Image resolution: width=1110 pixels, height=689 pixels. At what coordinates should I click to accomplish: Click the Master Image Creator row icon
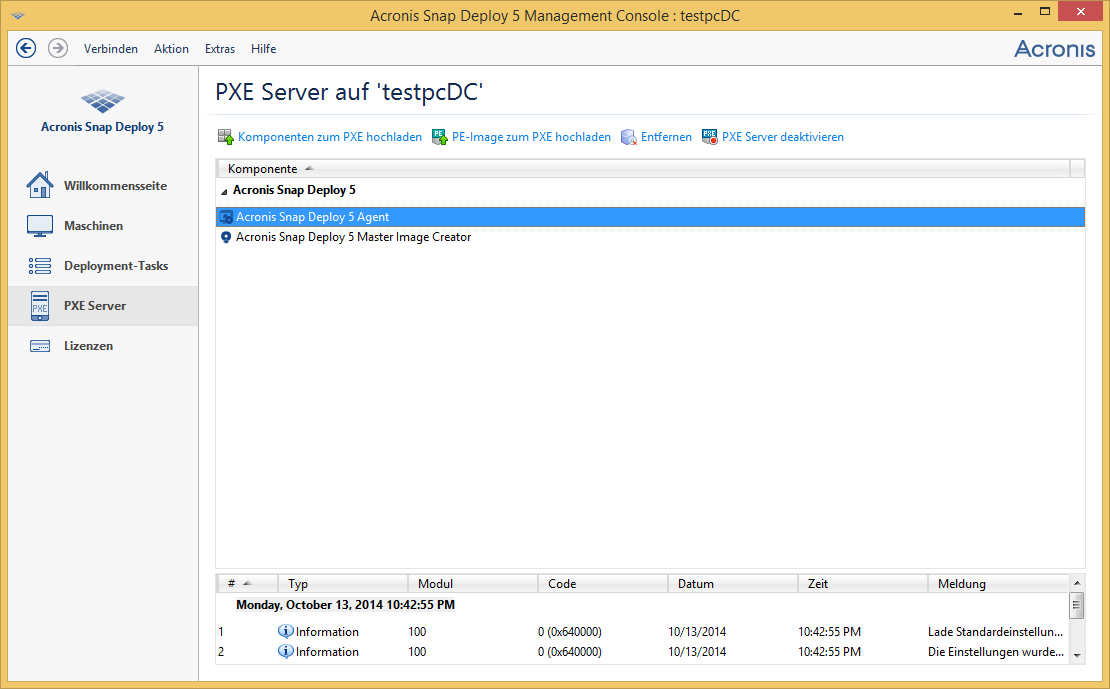tap(226, 237)
